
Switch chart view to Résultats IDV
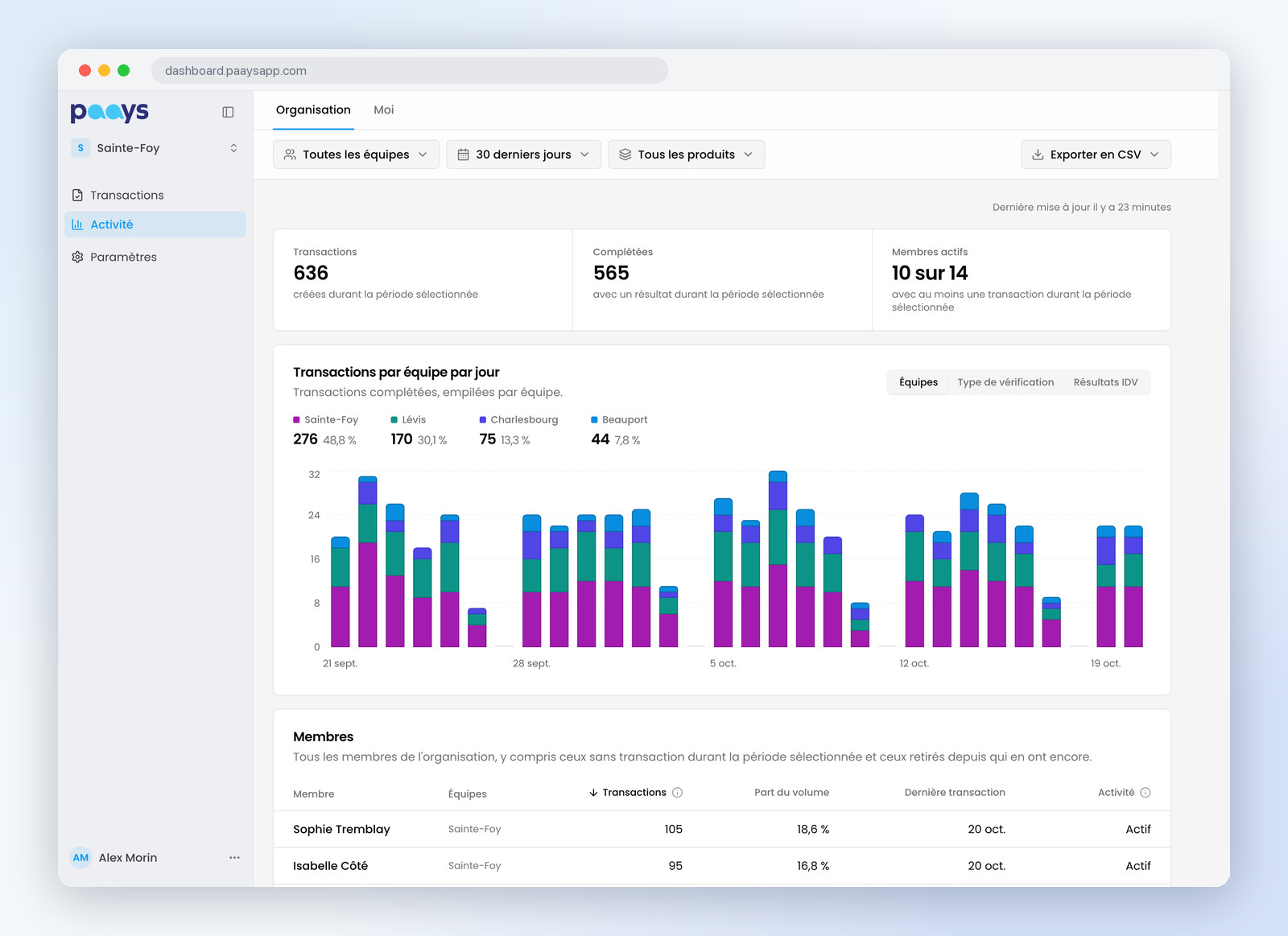[x=1105, y=382]
